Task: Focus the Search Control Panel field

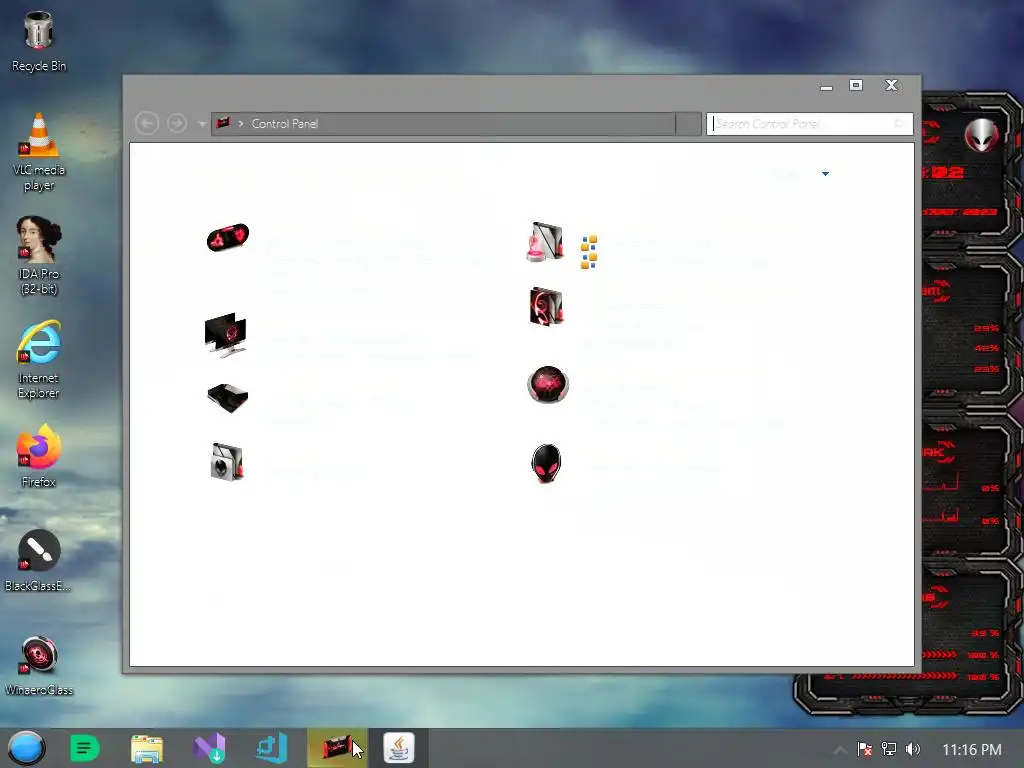Action: [x=810, y=123]
